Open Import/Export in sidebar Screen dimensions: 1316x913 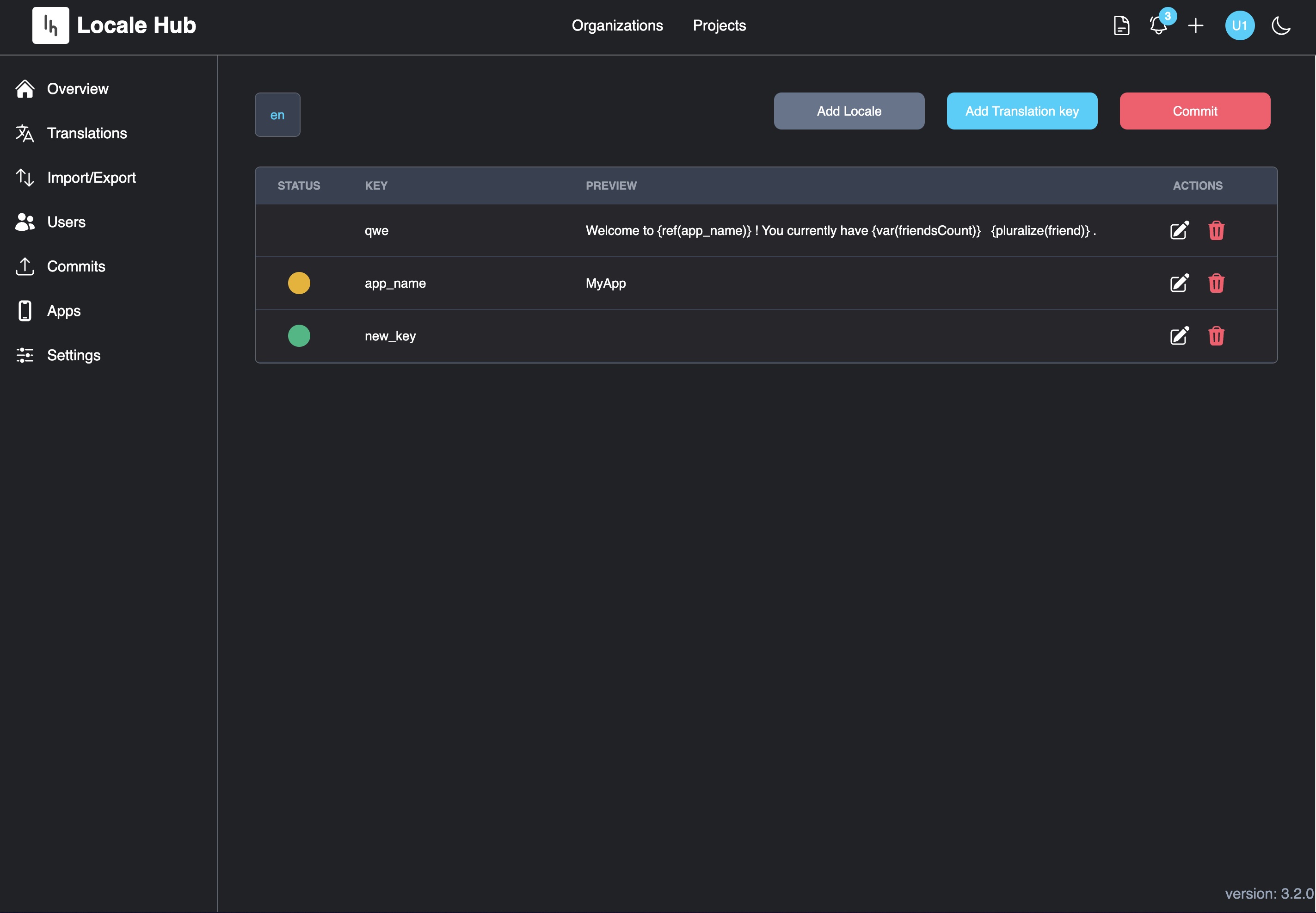92,177
